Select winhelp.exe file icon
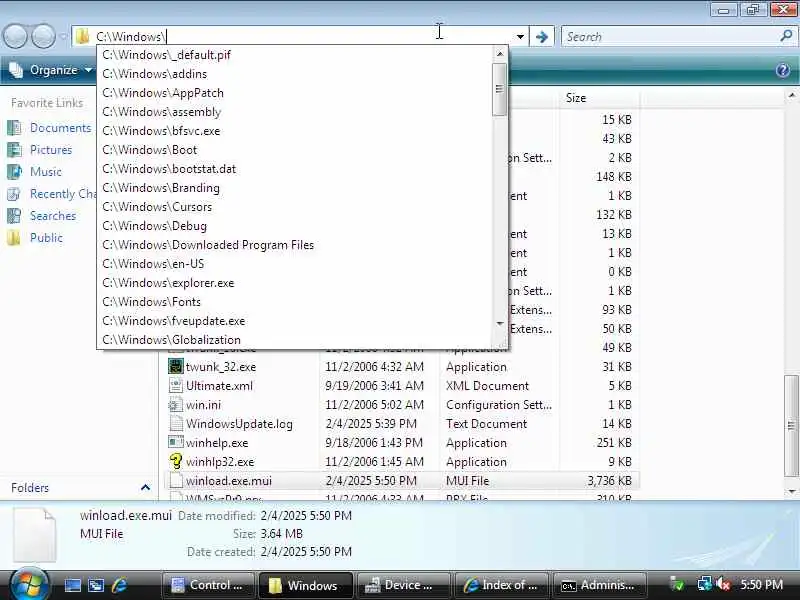This screenshot has width=800, height=600. point(176,442)
